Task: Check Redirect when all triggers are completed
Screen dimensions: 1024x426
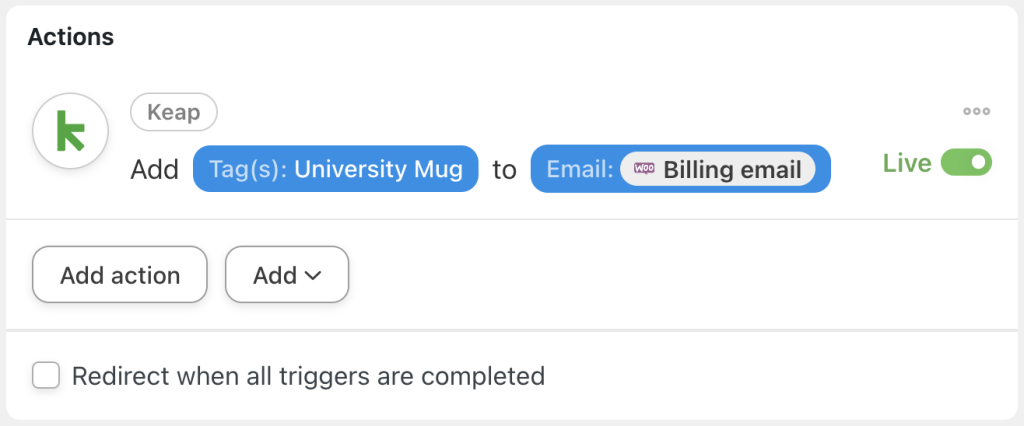Action: click(46, 376)
